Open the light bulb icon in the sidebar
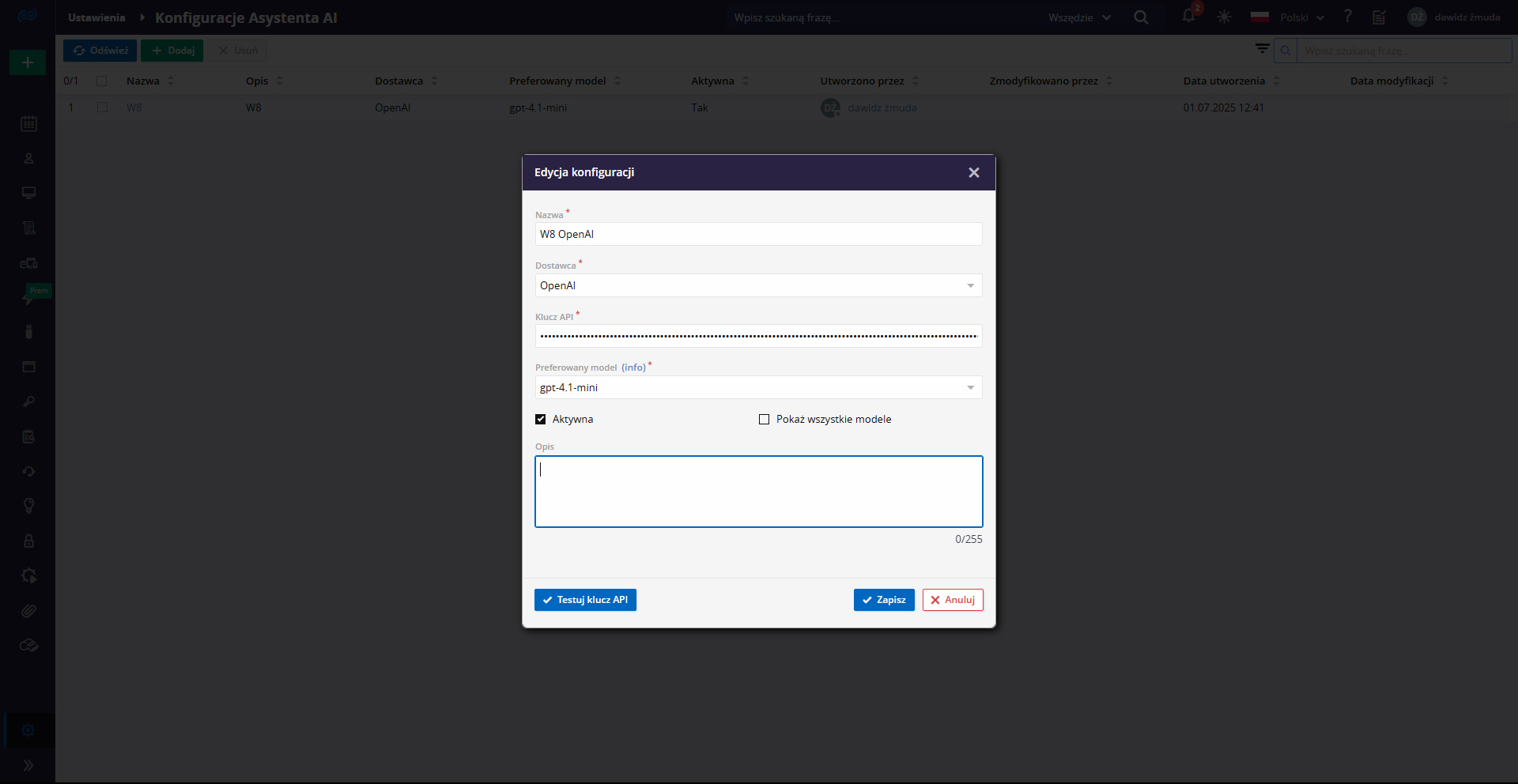The image size is (1518, 784). pyautogui.click(x=28, y=506)
